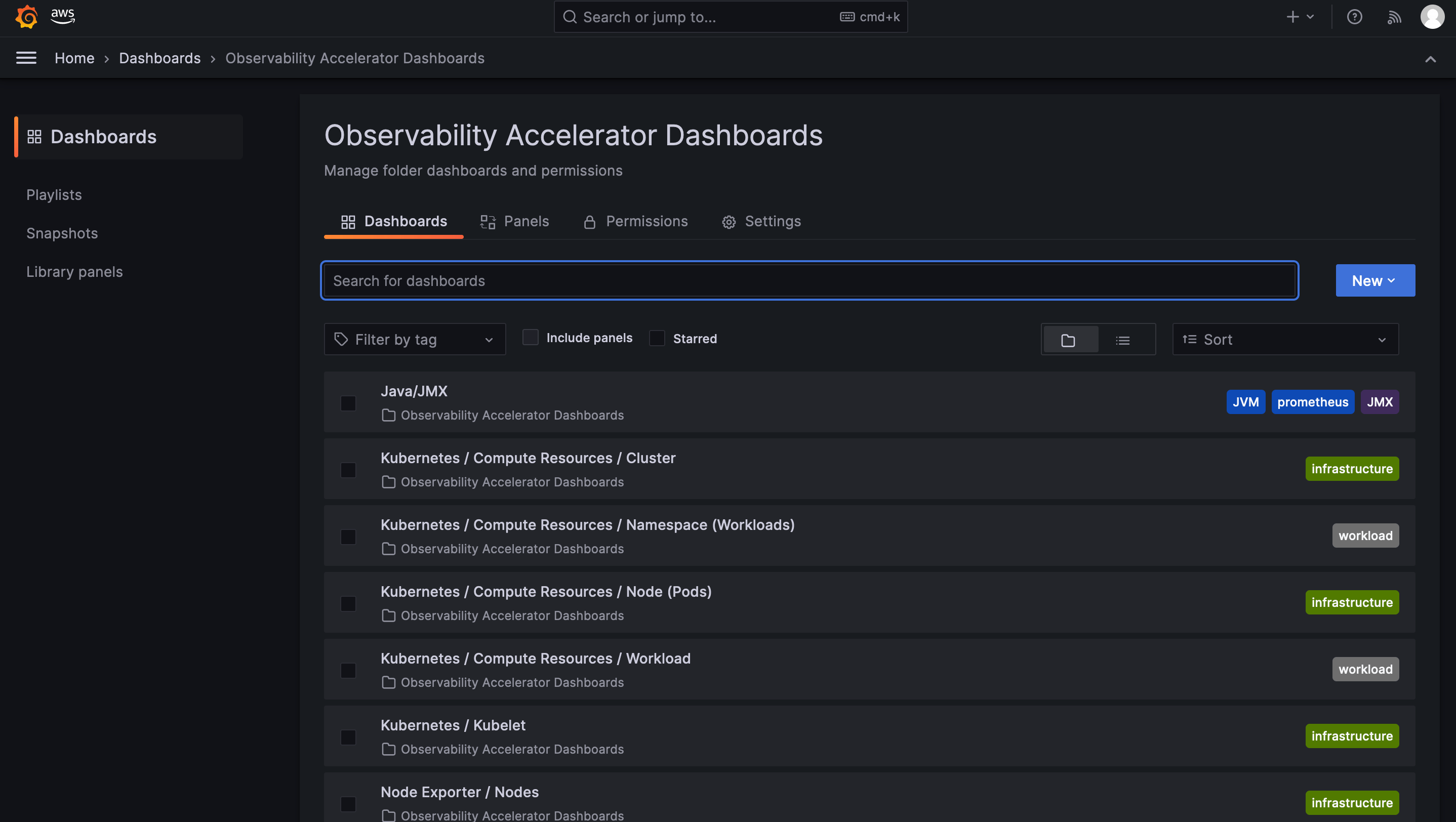Viewport: 1456px width, 822px height.
Task: Switch to the Panels tab
Action: click(514, 221)
